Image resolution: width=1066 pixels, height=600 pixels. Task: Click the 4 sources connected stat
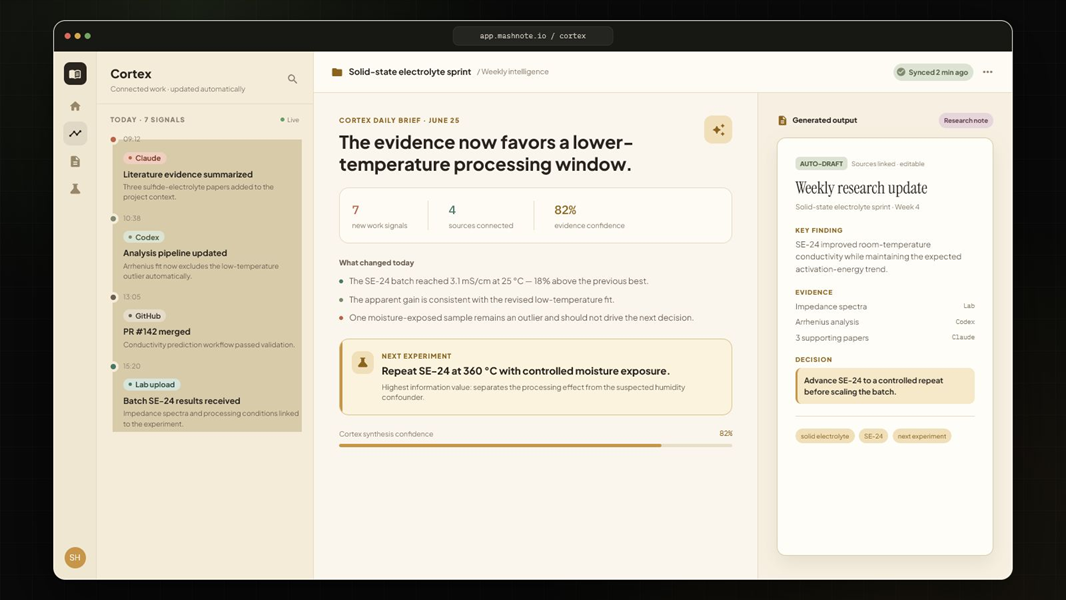tap(481, 217)
